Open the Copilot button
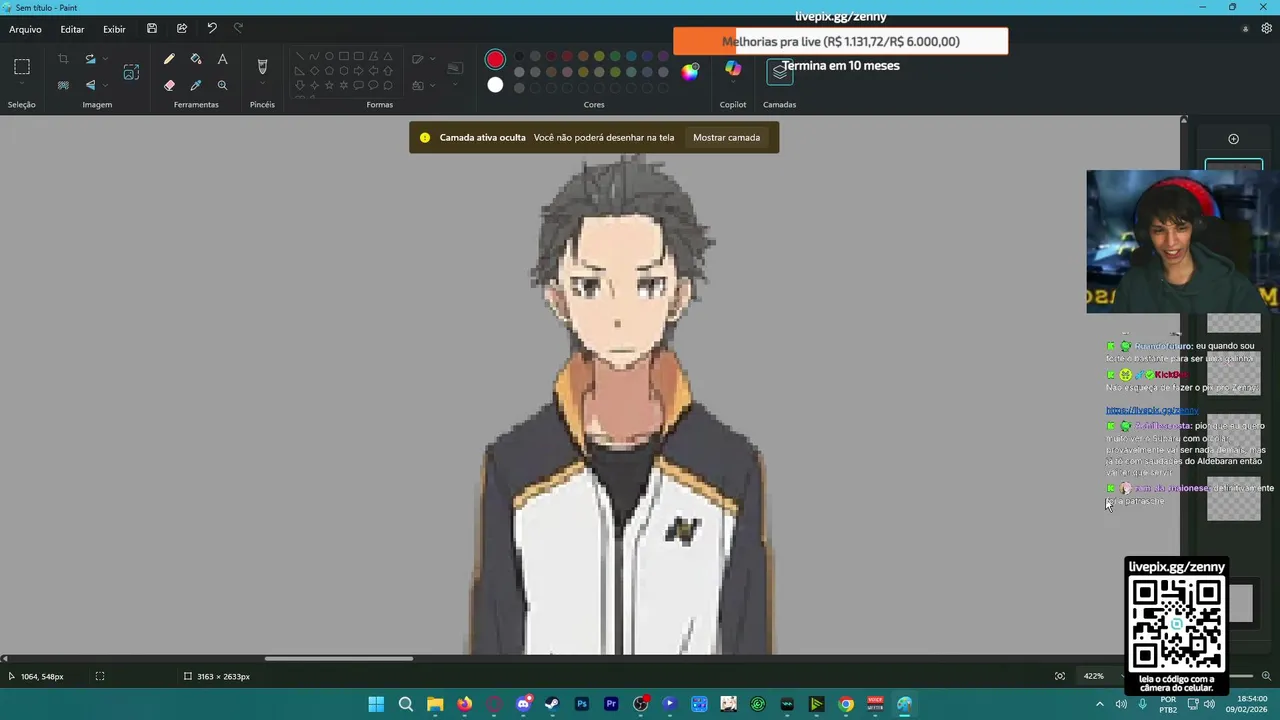This screenshot has height=720, width=1280. 733,68
